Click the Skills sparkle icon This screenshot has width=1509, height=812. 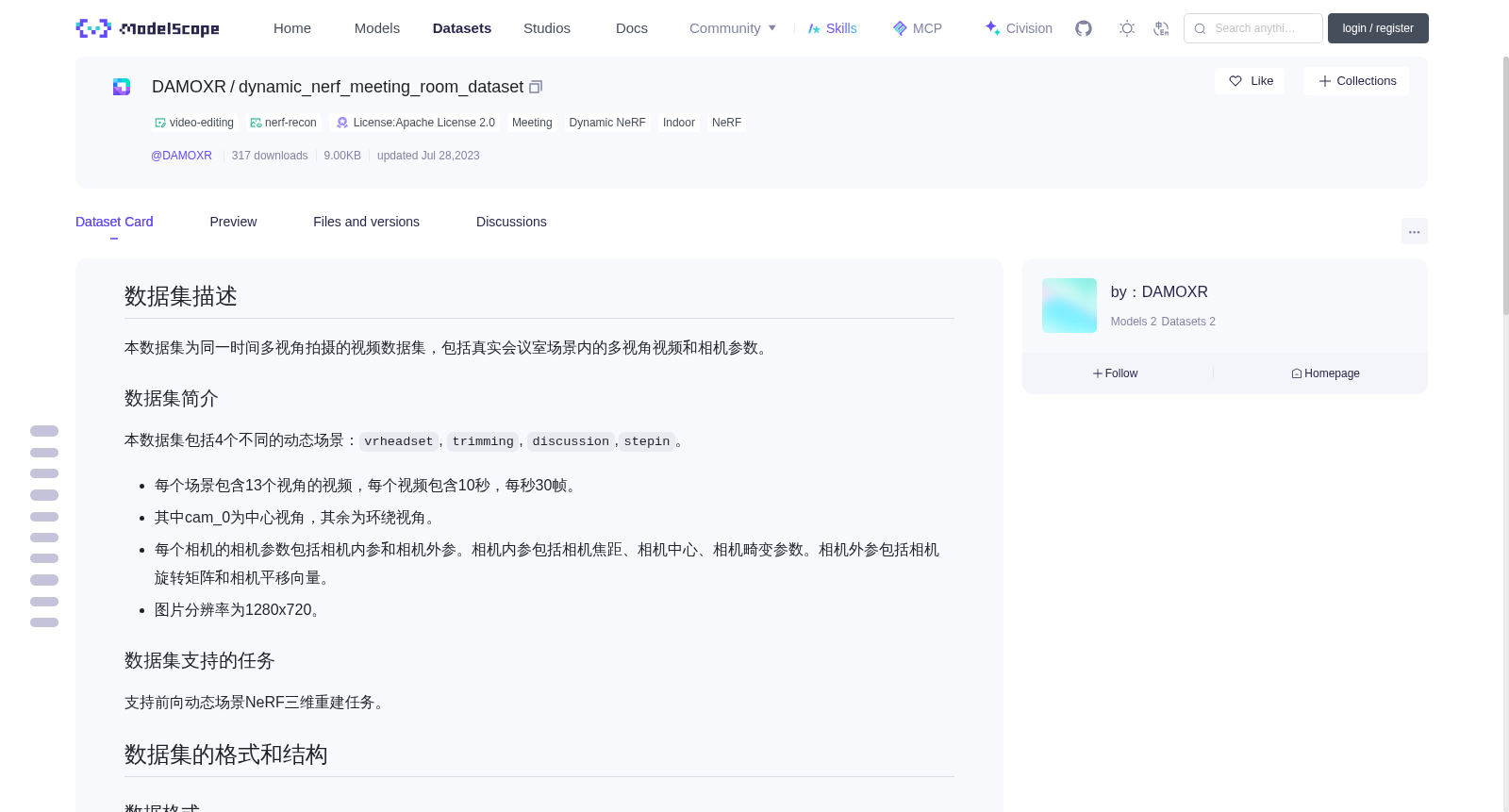[x=814, y=28]
